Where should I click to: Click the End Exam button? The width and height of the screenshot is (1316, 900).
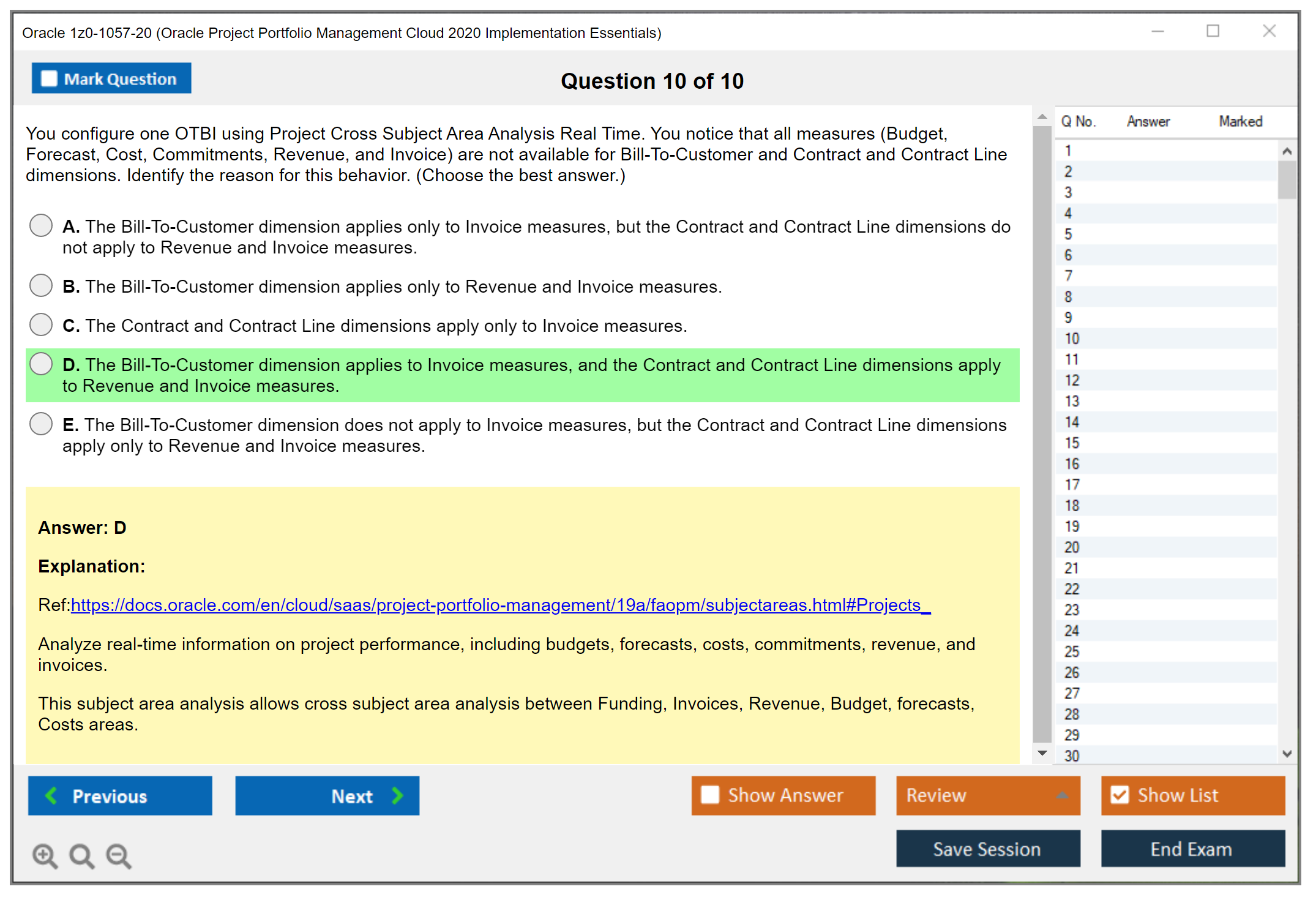pos(1192,849)
